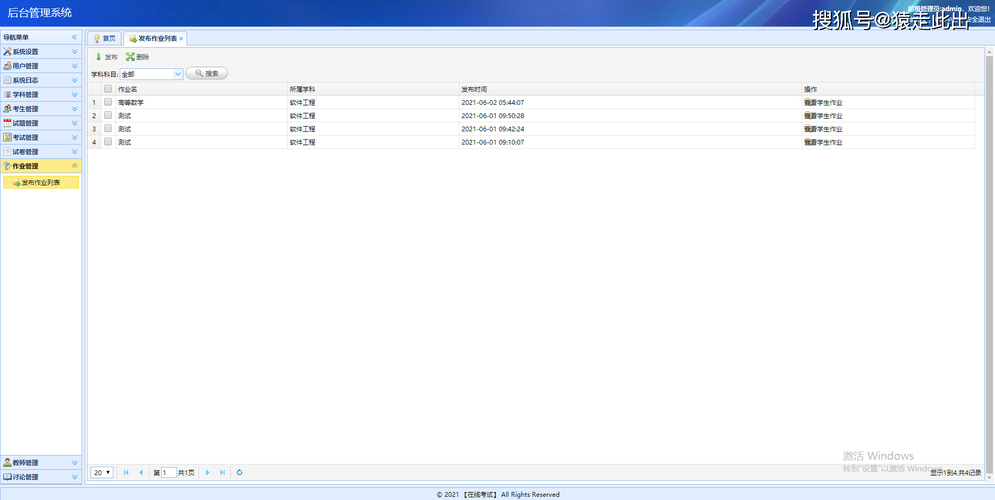Check the box for 高等数学 row

[108, 102]
